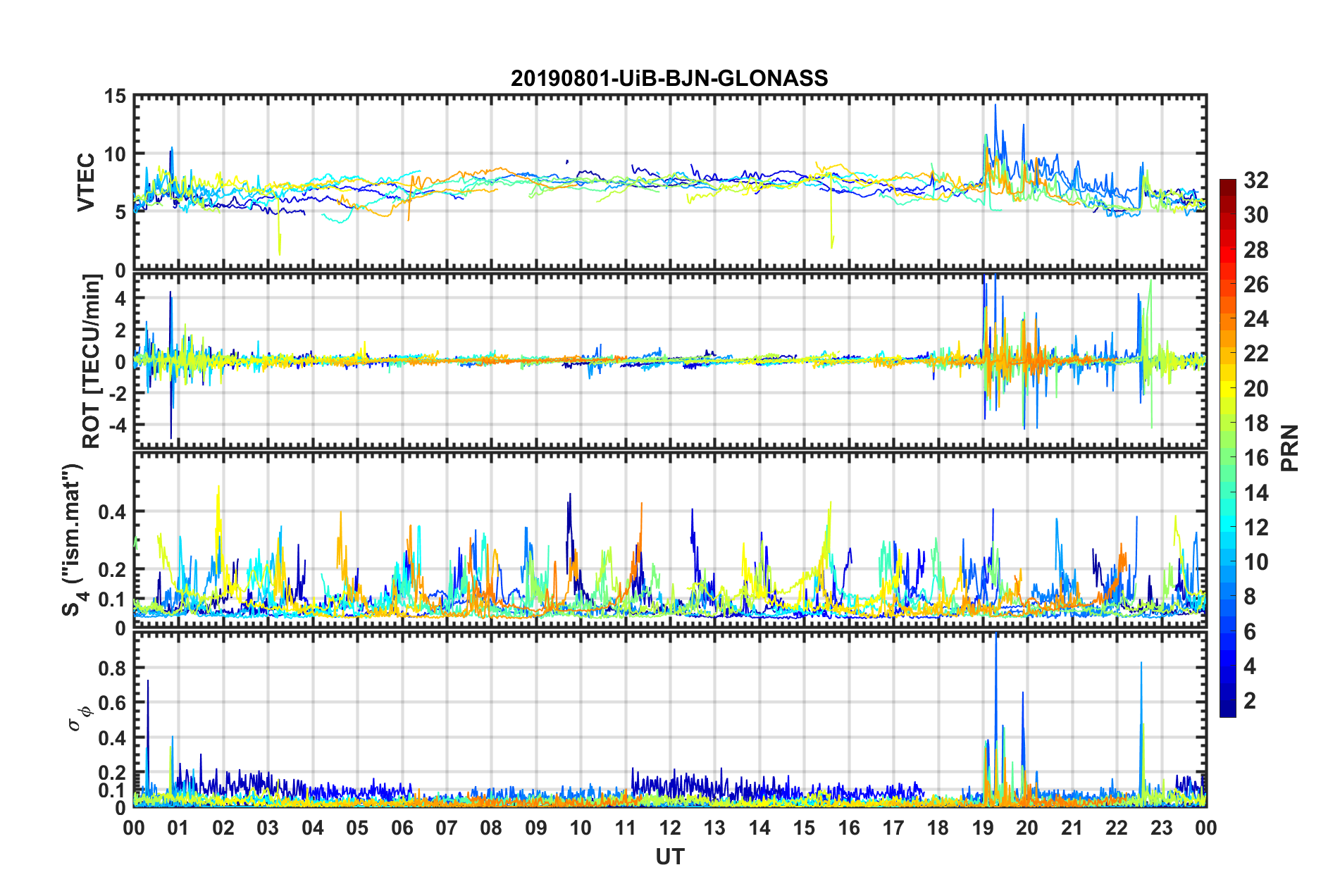Click ROT axis tick value -4

(x=117, y=425)
